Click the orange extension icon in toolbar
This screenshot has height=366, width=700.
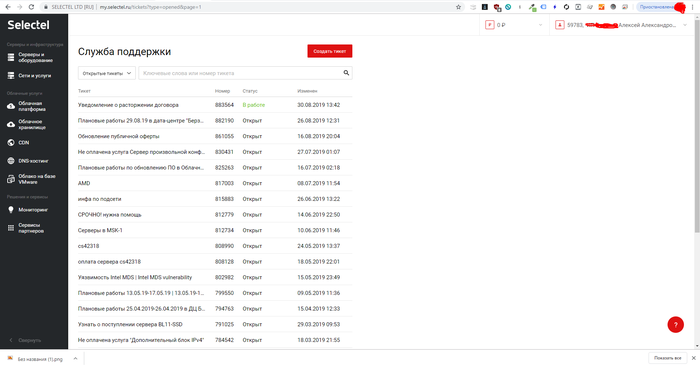tap(601, 7)
